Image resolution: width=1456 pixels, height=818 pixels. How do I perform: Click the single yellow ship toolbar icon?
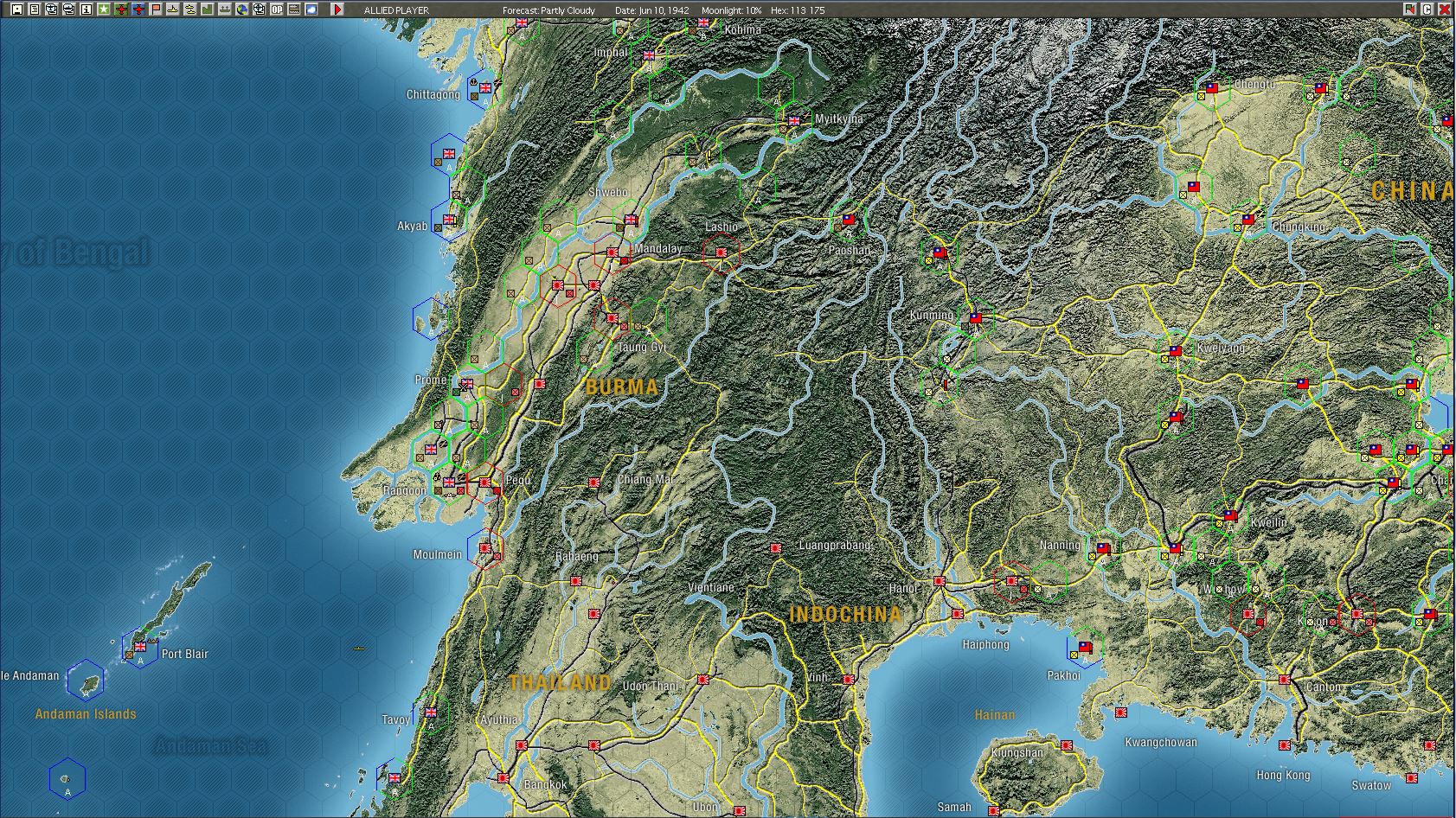click(173, 10)
